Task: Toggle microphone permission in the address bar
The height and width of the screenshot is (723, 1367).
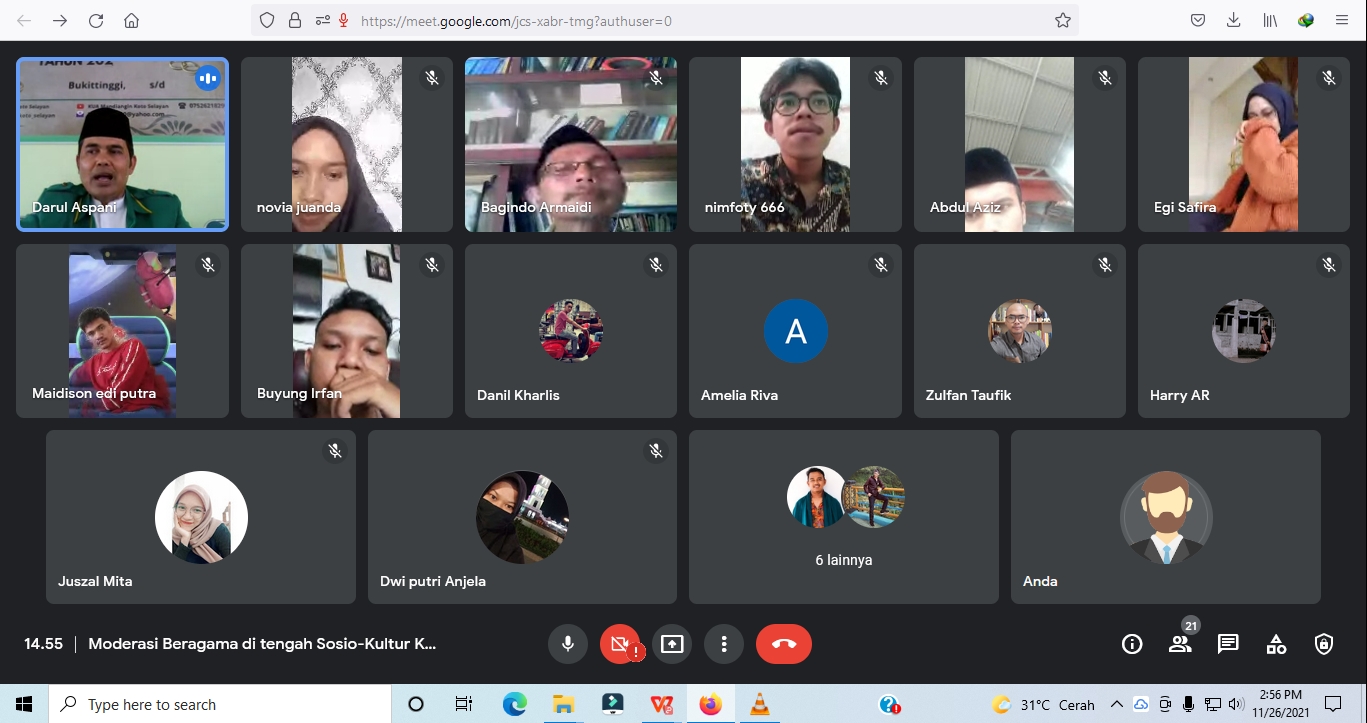Action: pos(343,20)
